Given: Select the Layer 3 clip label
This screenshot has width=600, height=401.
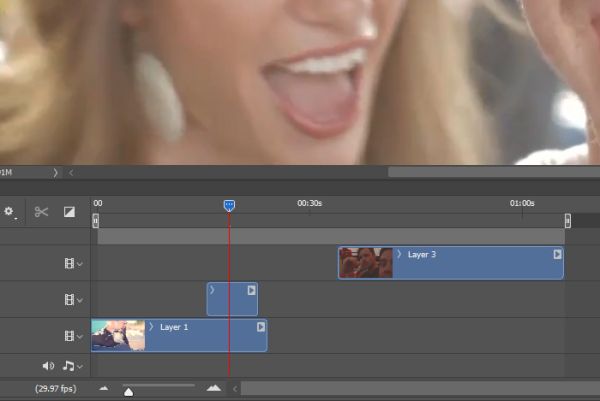Looking at the screenshot, I should [x=422, y=254].
